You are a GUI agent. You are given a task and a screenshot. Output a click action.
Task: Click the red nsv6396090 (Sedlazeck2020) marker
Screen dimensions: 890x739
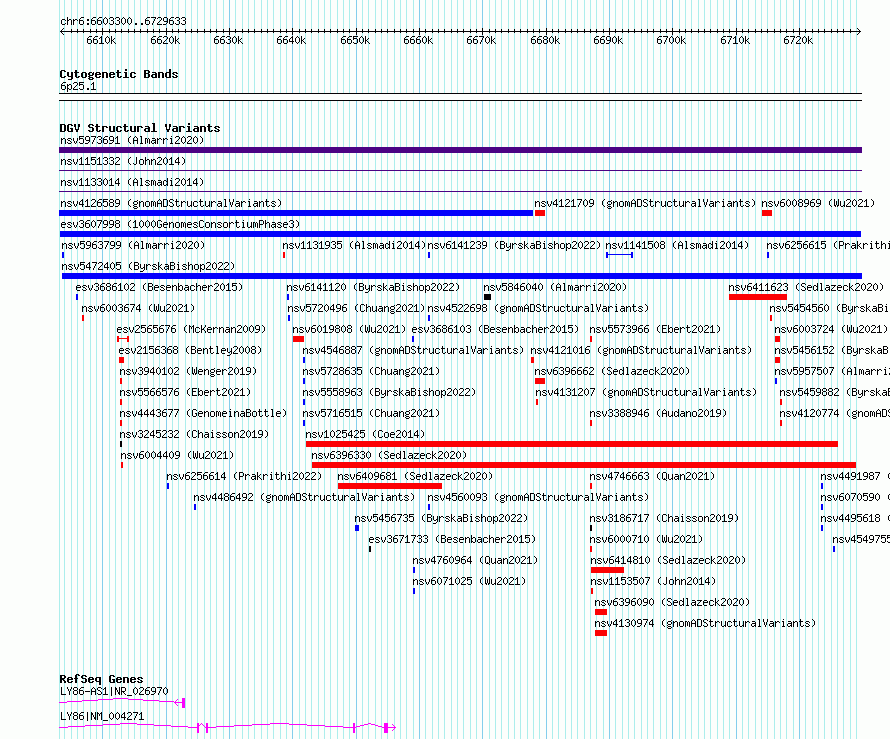601,612
